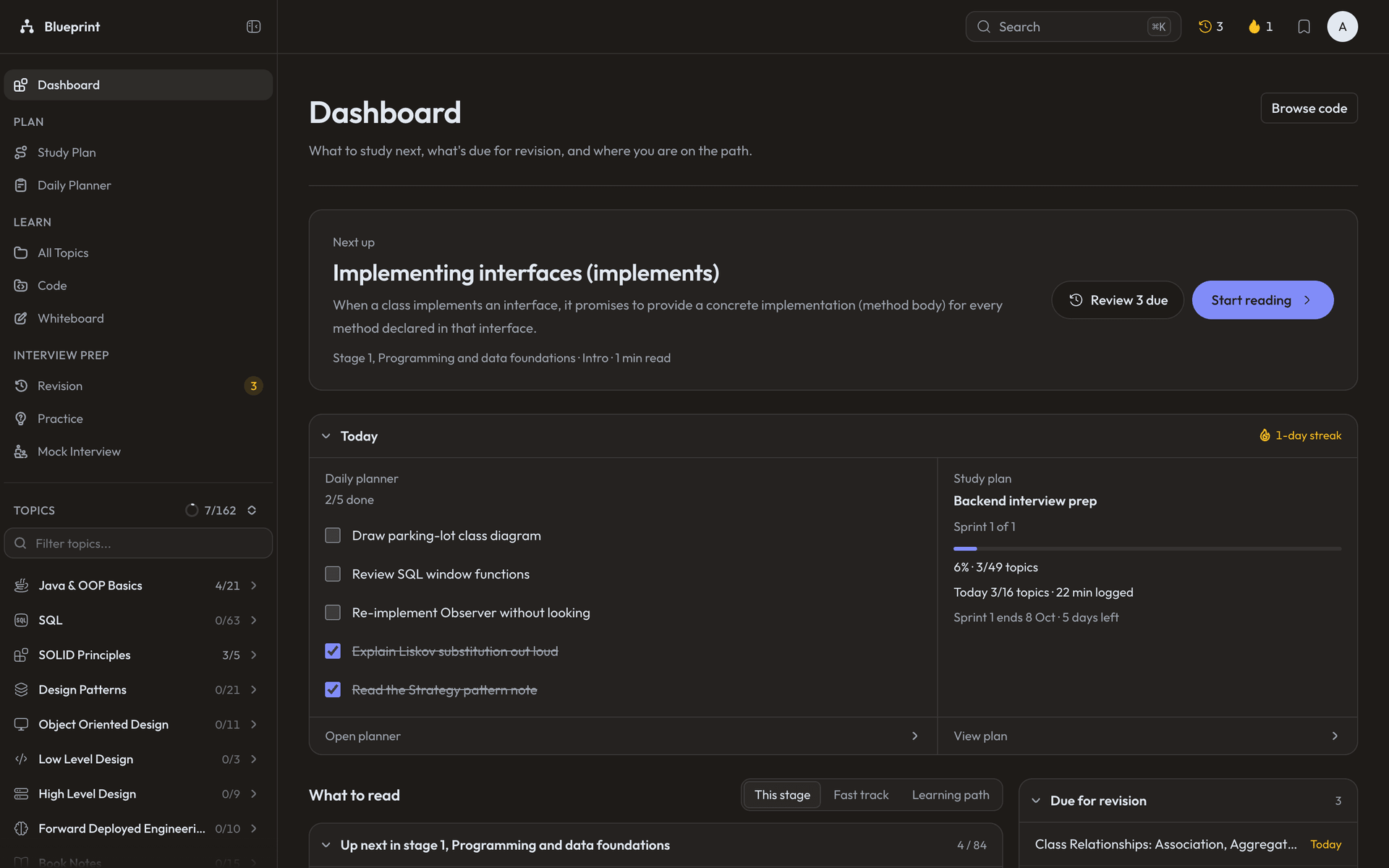Click the Design Patterns layers icon
This screenshot has width=1389, height=868.
click(x=22, y=689)
